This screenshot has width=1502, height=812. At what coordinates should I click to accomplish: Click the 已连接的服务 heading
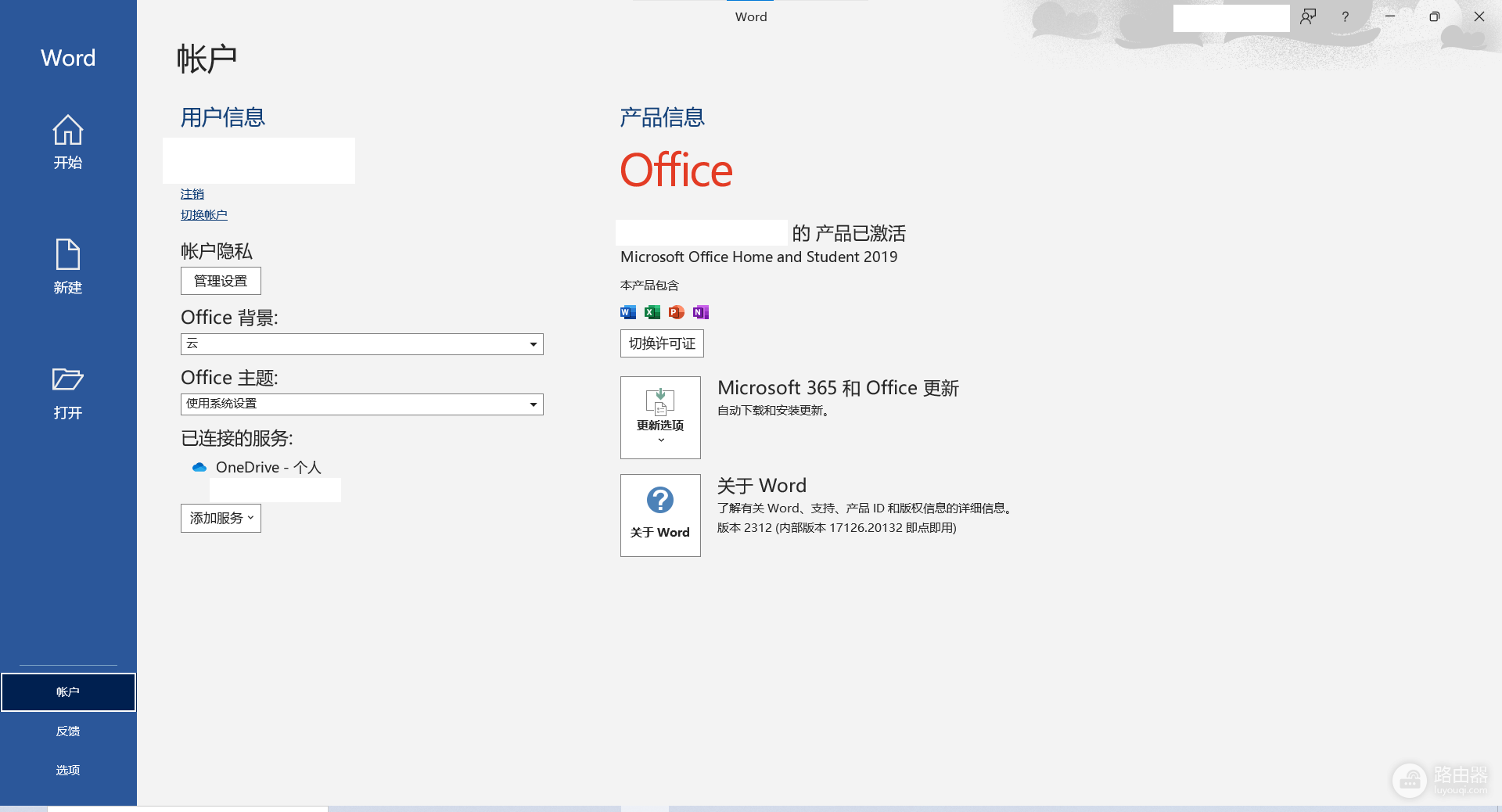point(237,438)
